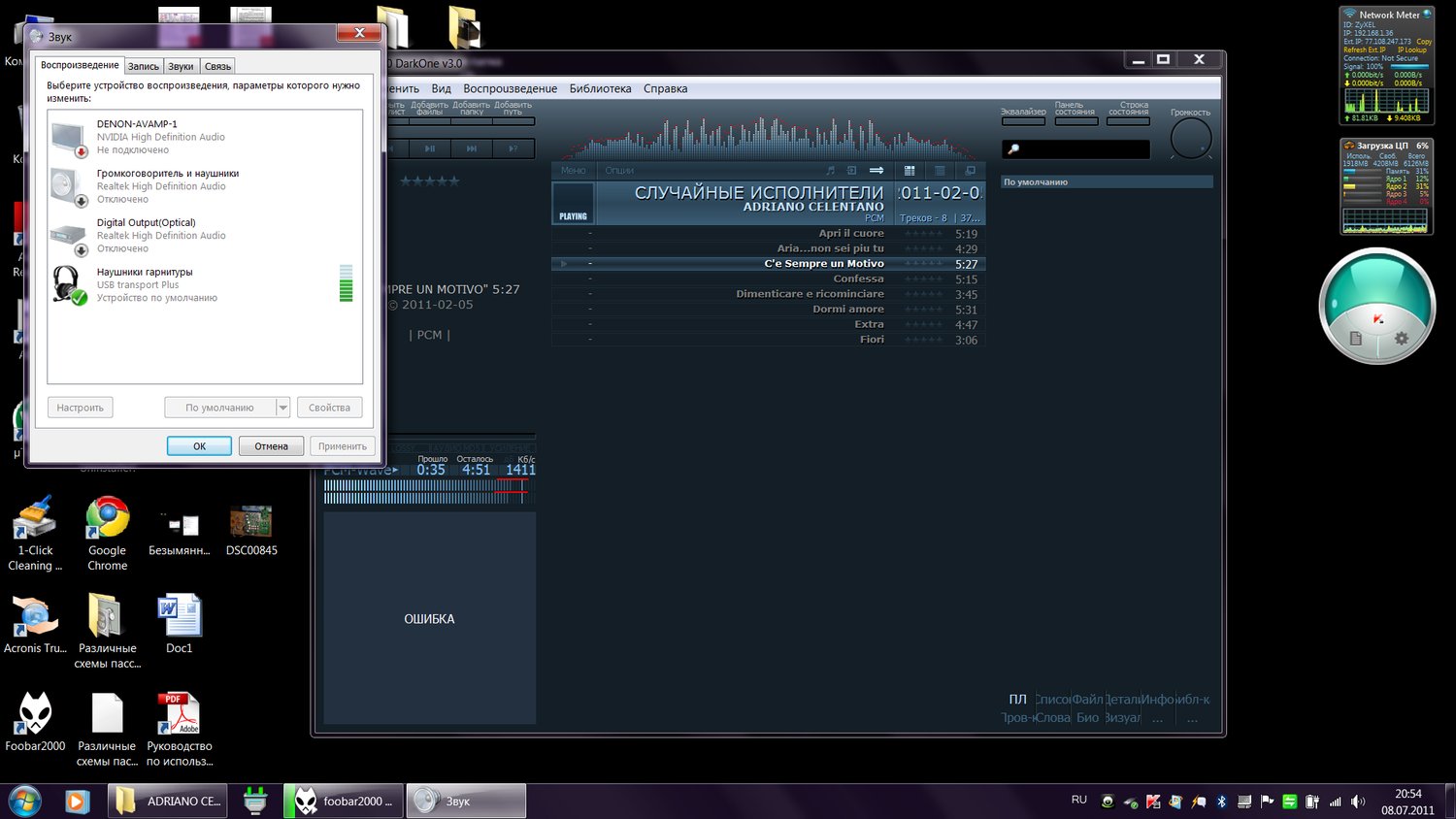Image resolution: width=1456 pixels, height=819 pixels.
Task: Click the Отмена button
Action: (x=271, y=446)
